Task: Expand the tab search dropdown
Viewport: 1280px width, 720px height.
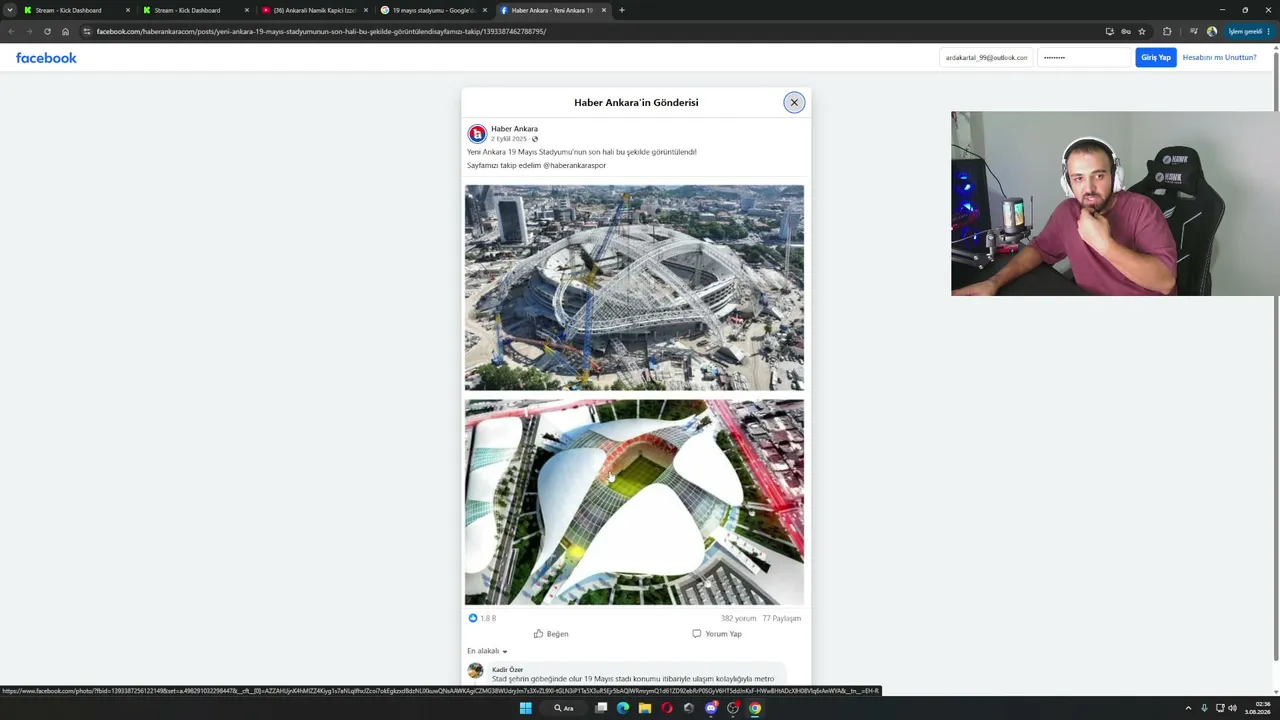Action: click(x=10, y=10)
